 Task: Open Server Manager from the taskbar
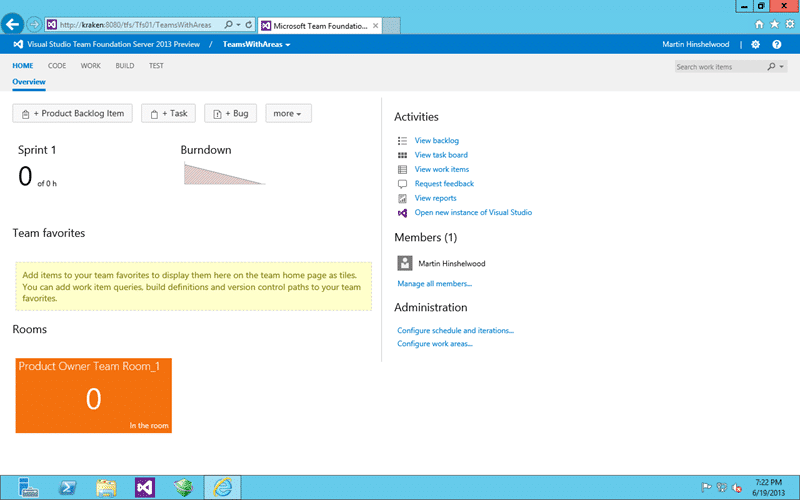(28, 487)
